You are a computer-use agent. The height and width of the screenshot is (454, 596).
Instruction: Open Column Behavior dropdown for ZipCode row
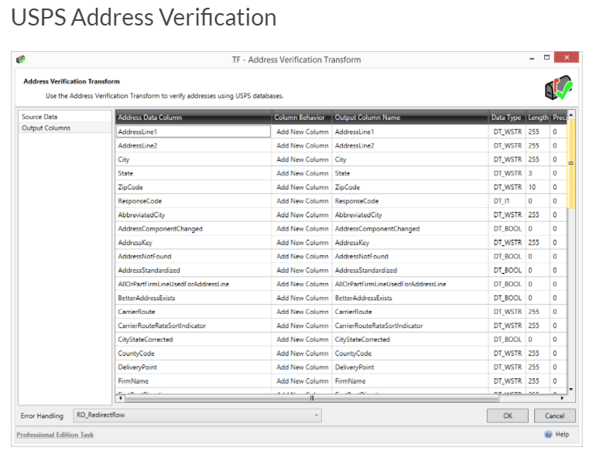[x=302, y=187]
